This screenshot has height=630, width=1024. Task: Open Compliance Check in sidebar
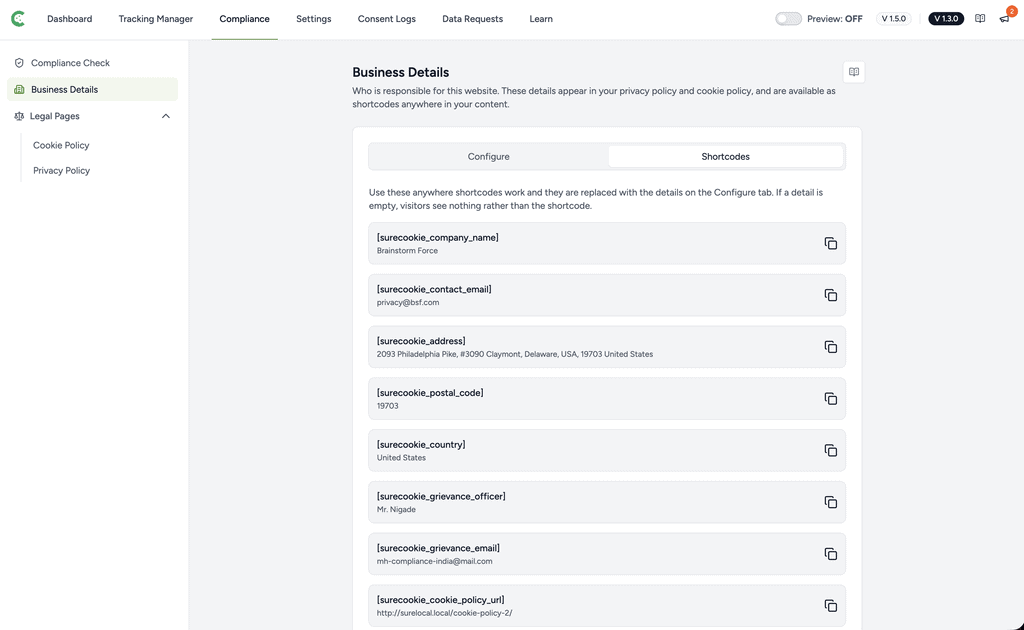(92, 63)
